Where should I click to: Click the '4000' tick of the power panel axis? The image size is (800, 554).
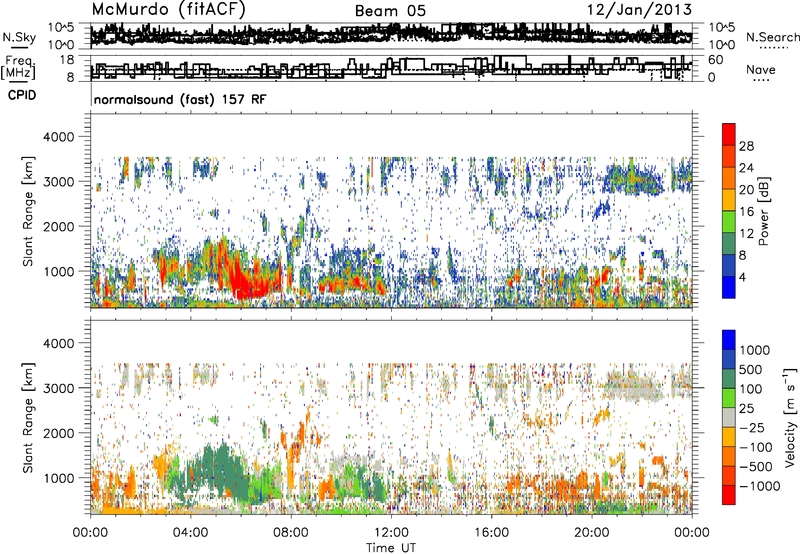(58, 137)
